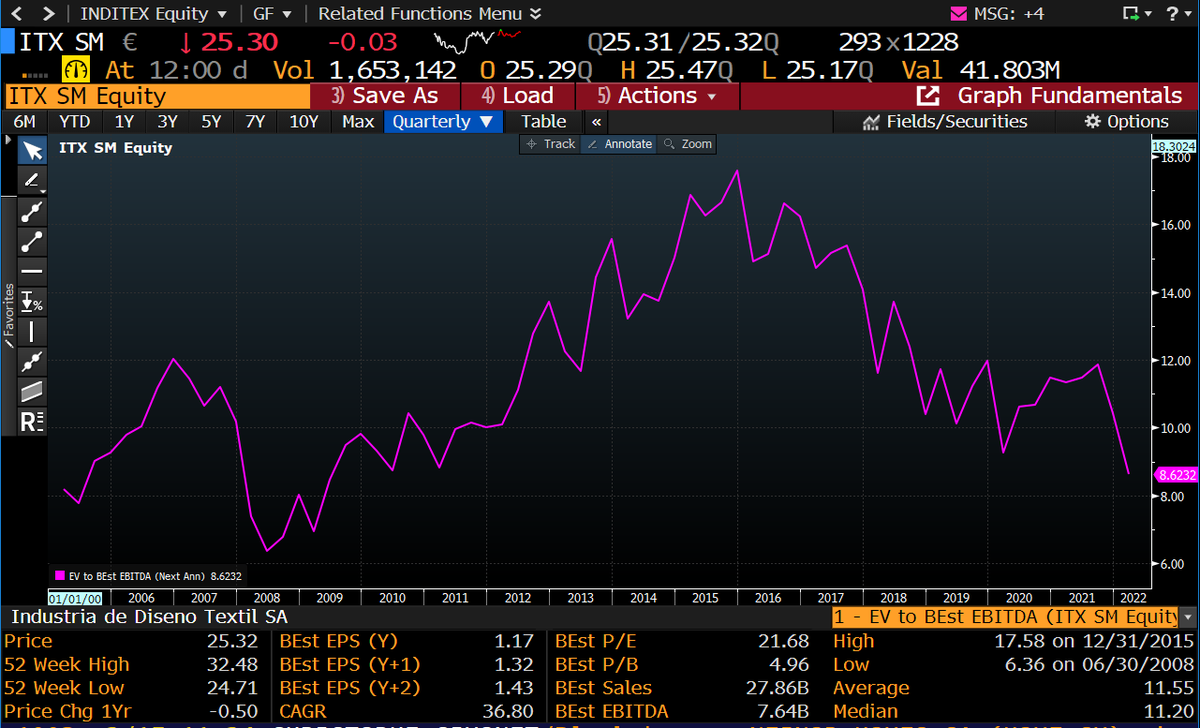Click the yellow delayed-clock icon
Viewport: 1200px width, 728px height.
pos(77,70)
